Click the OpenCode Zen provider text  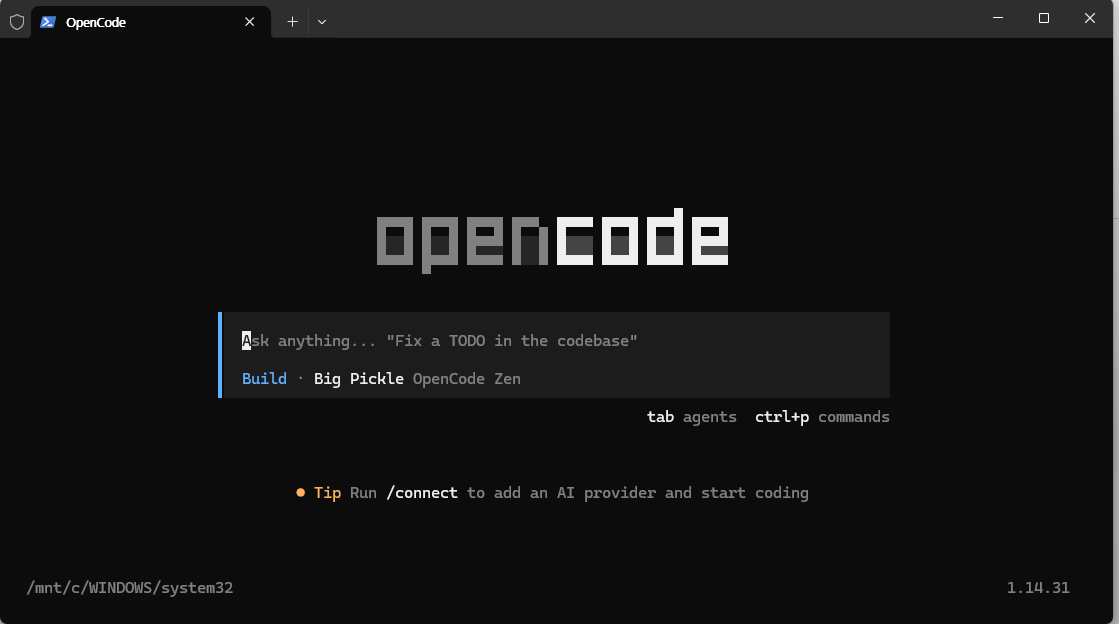coord(467,378)
